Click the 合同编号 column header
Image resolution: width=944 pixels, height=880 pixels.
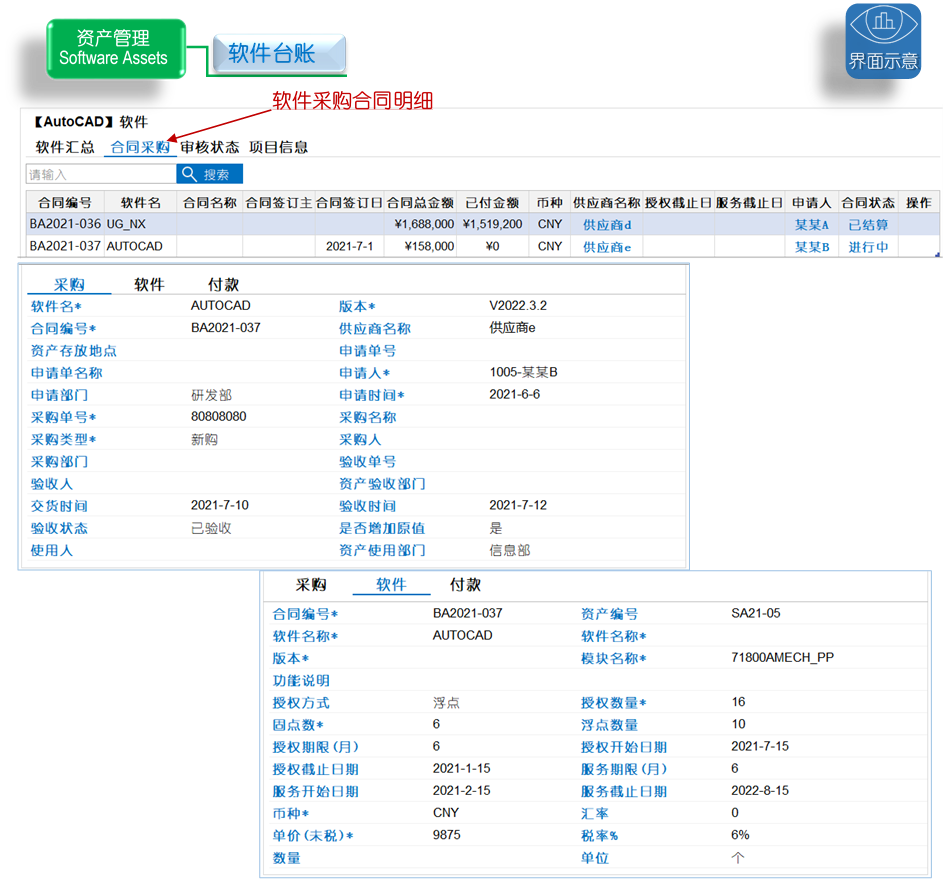(x=65, y=203)
